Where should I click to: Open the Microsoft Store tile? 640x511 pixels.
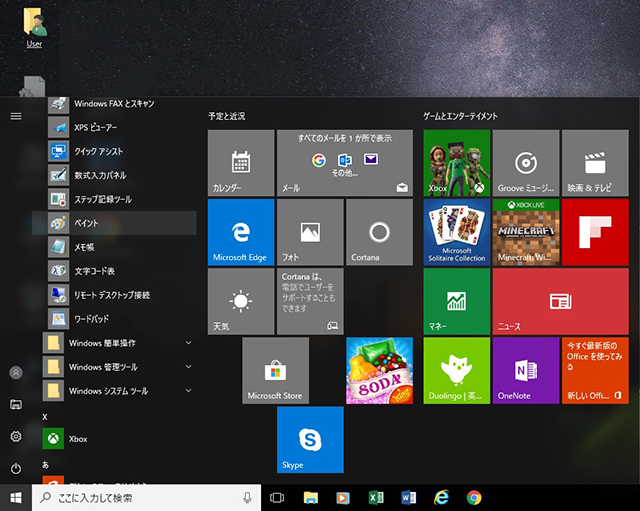pos(275,370)
